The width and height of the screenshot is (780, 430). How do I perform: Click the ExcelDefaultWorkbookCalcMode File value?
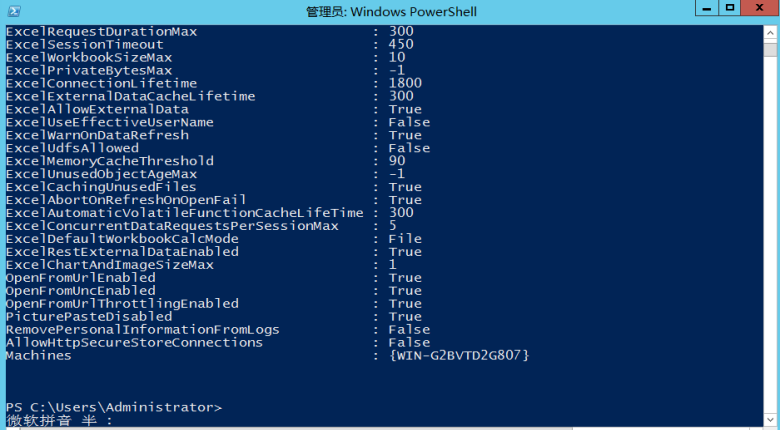click(x=405, y=239)
